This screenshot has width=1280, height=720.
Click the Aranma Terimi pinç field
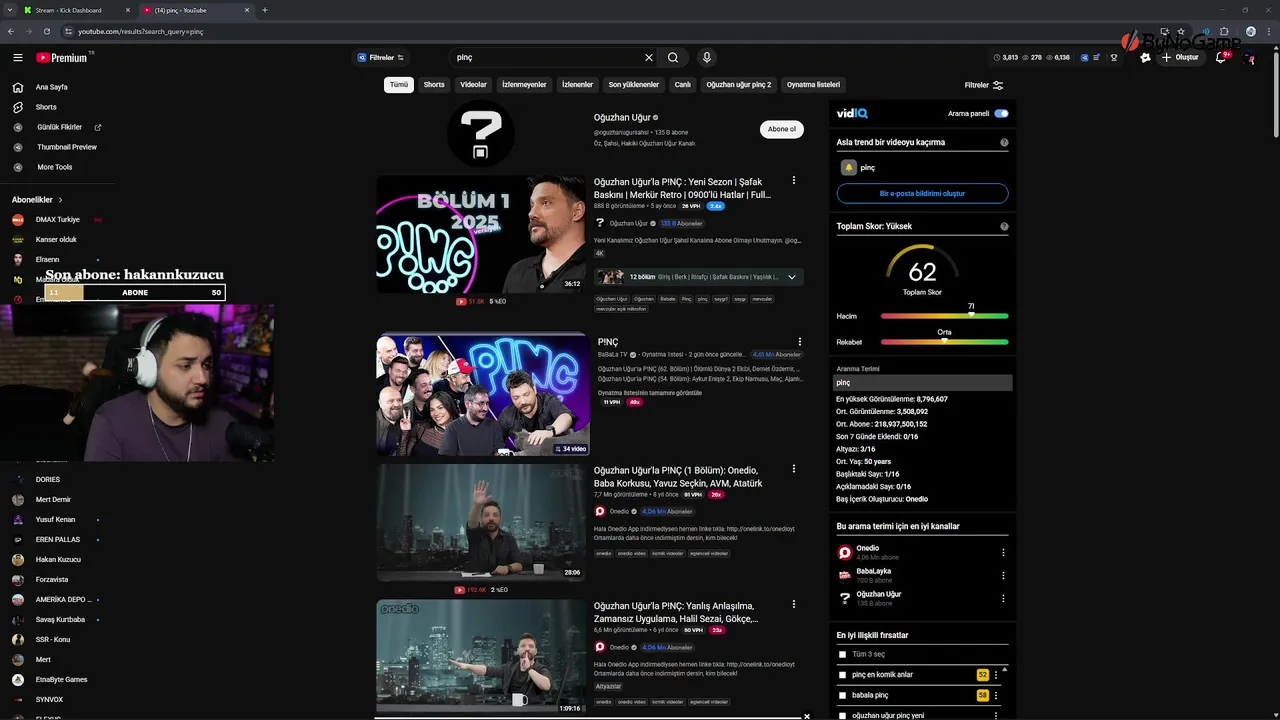click(x=924, y=383)
